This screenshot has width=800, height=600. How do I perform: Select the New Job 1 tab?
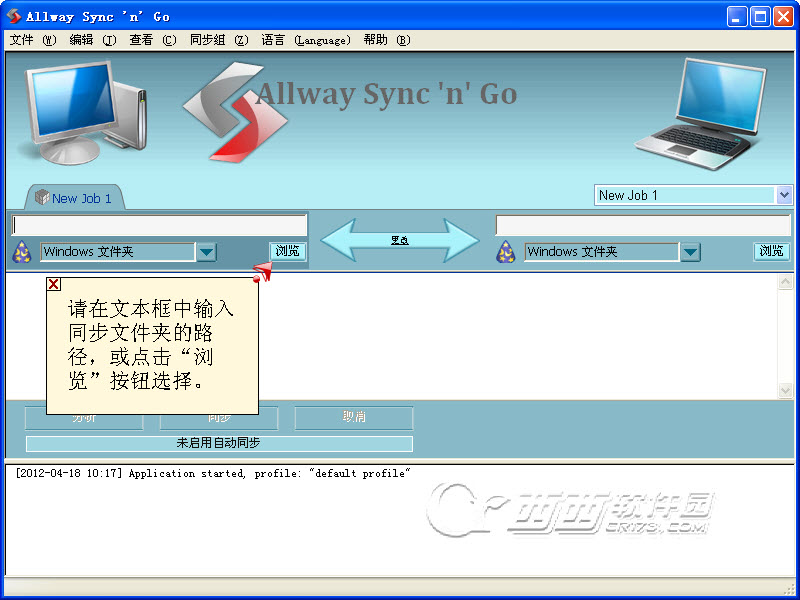[x=75, y=198]
